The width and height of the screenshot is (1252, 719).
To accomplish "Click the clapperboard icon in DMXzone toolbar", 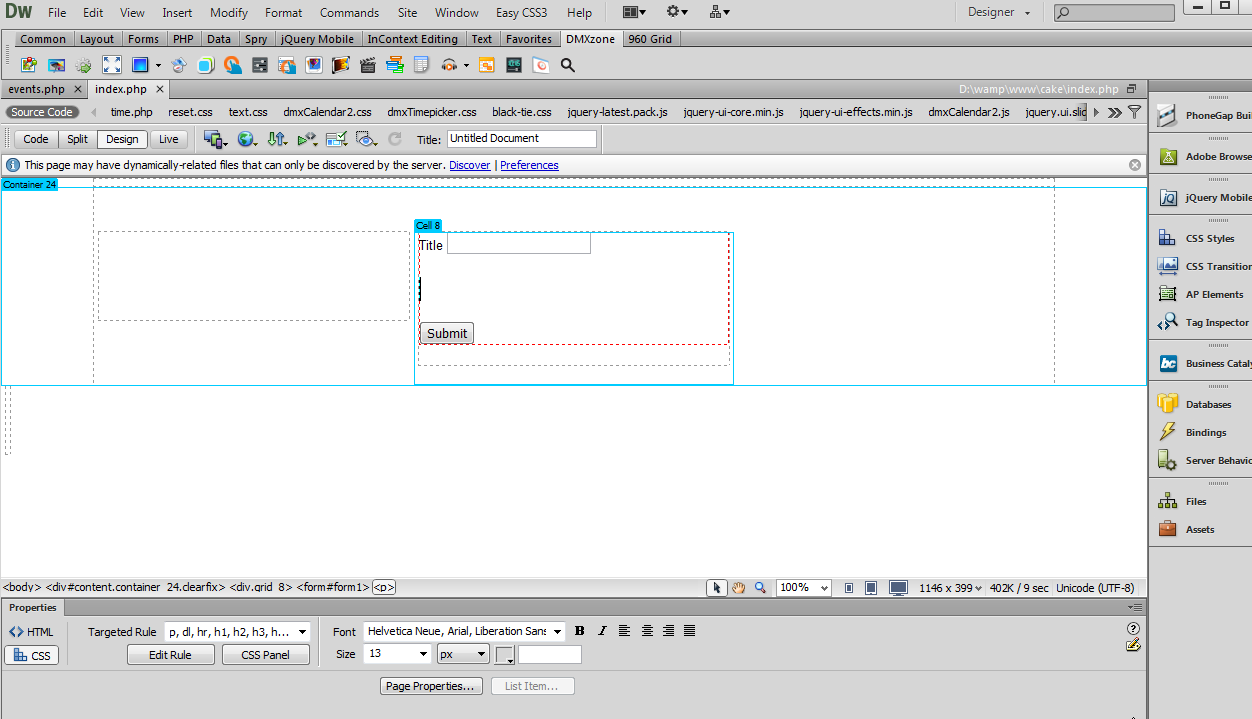I will 367,65.
